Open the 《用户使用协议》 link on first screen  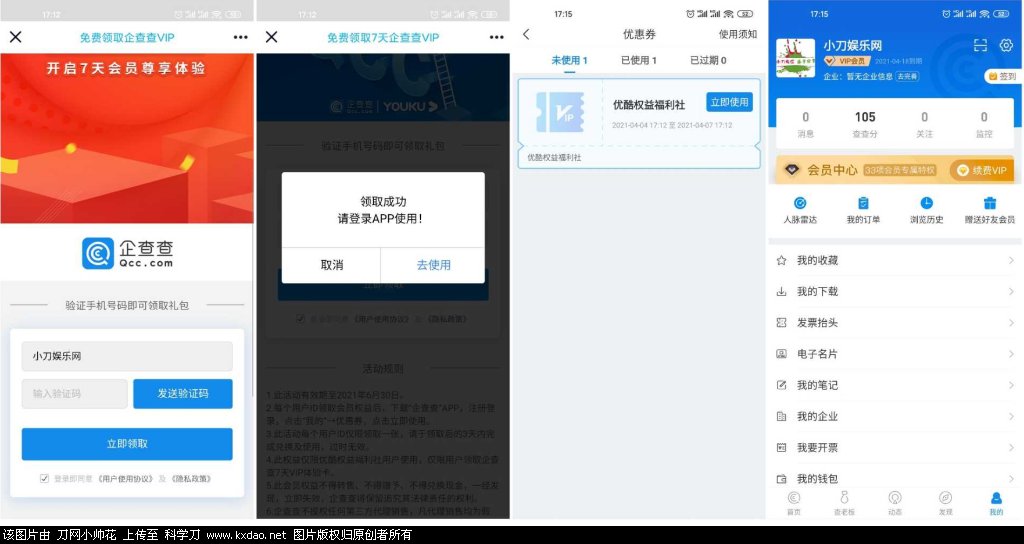coord(125,479)
